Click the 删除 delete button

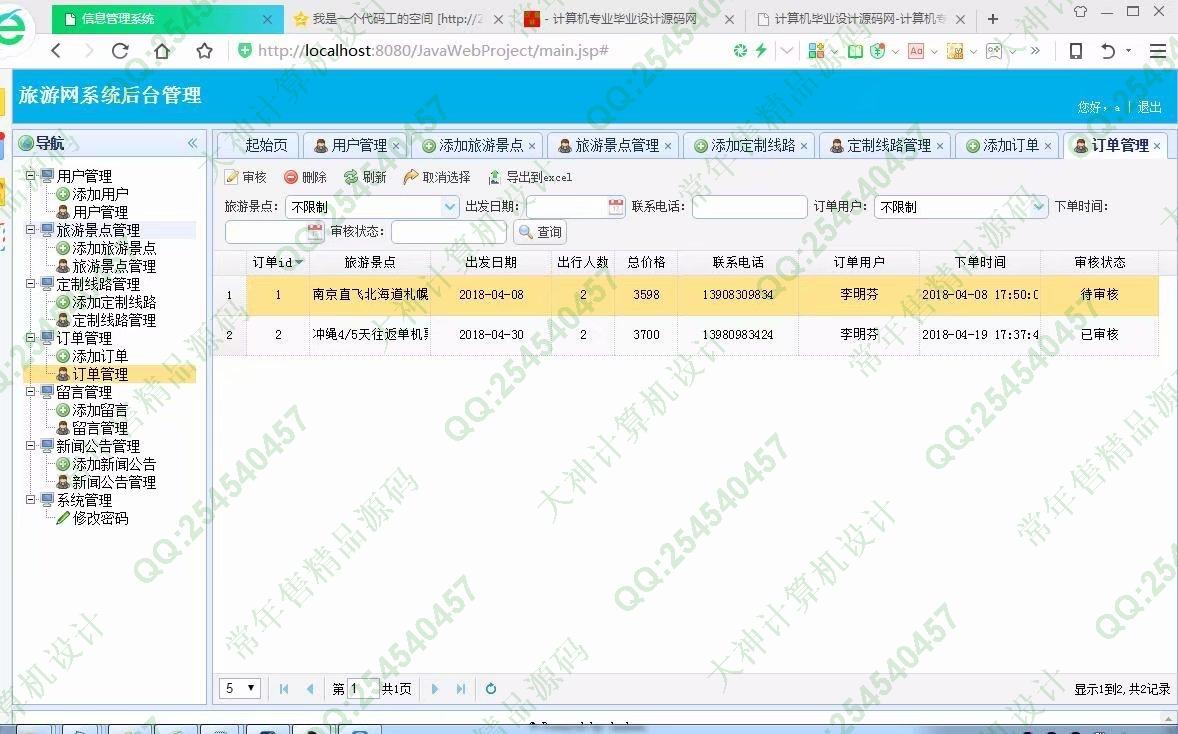(x=305, y=177)
